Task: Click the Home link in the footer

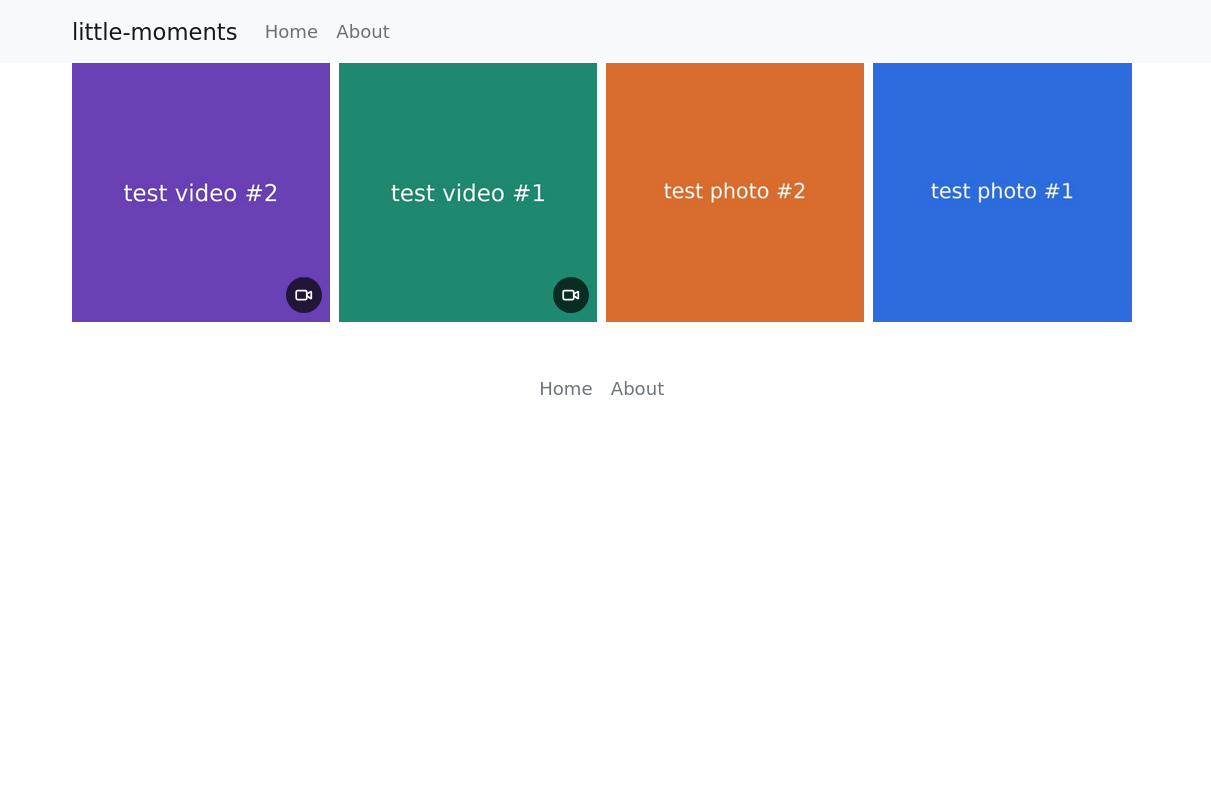Action: [x=566, y=389]
